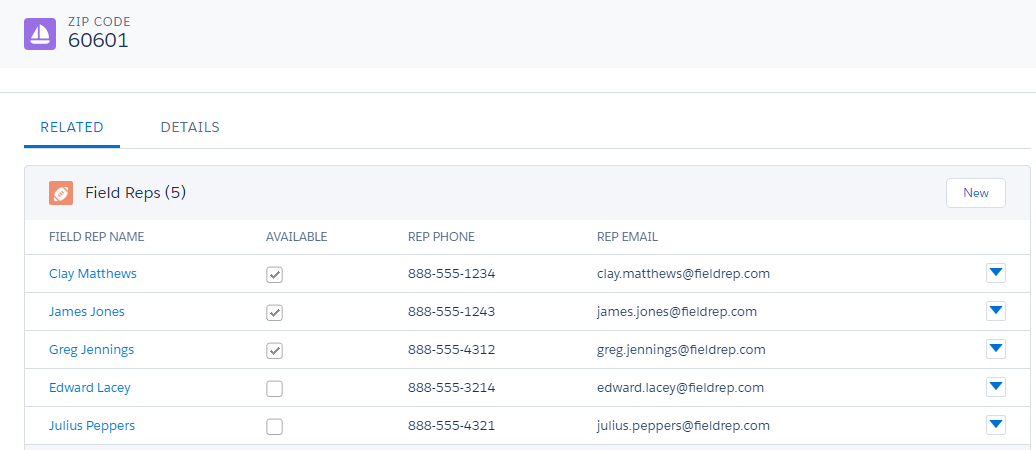
Task: Uncheck Available for Greg Jennings
Action: pos(274,350)
